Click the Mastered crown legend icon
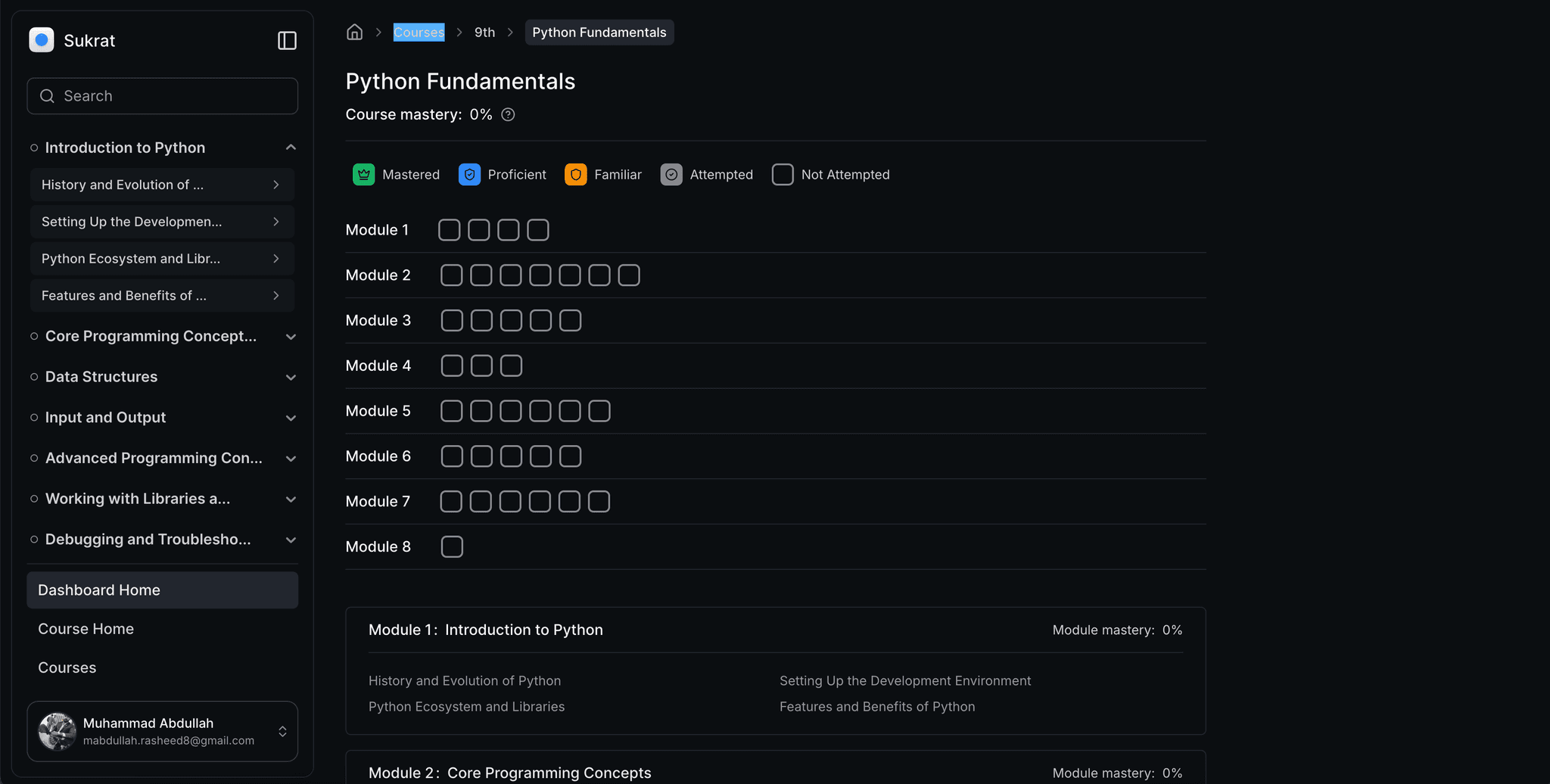The height and width of the screenshot is (784, 1550). (364, 174)
